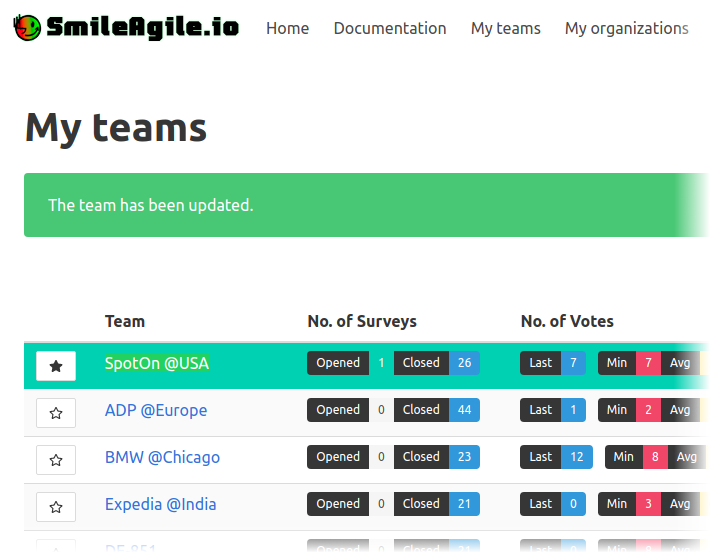Unfavorite SpotOn @USA with the star
This screenshot has width=714, height=555.
pyautogui.click(x=56, y=366)
